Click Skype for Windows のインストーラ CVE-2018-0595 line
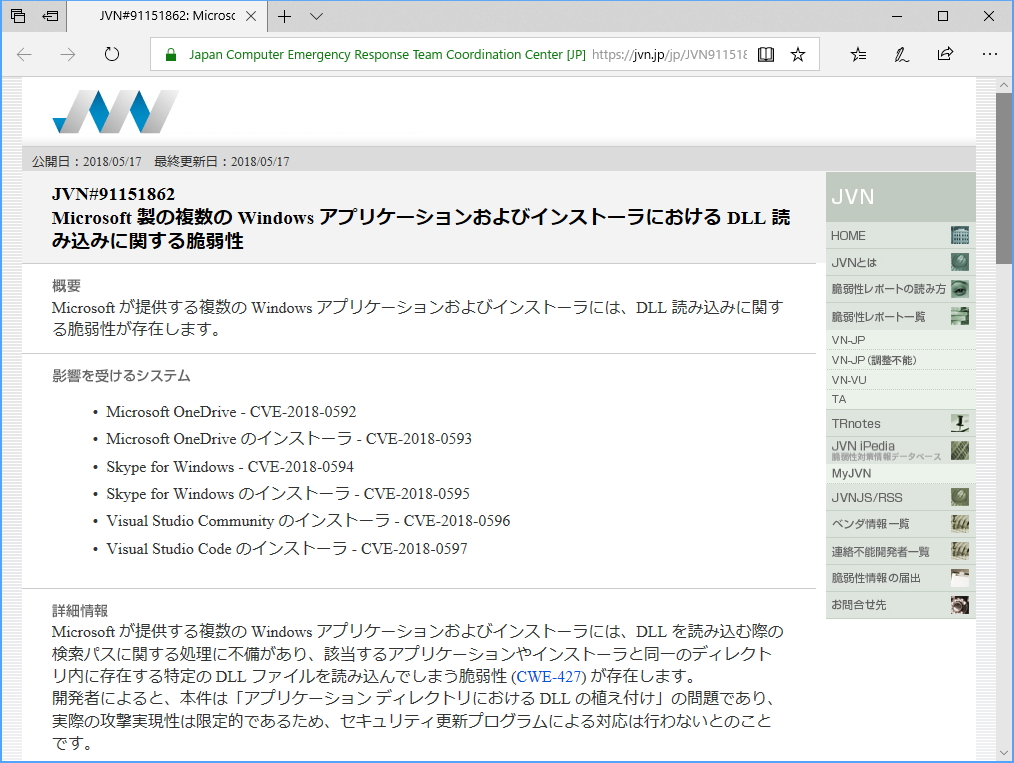The width and height of the screenshot is (1014, 763). click(288, 494)
